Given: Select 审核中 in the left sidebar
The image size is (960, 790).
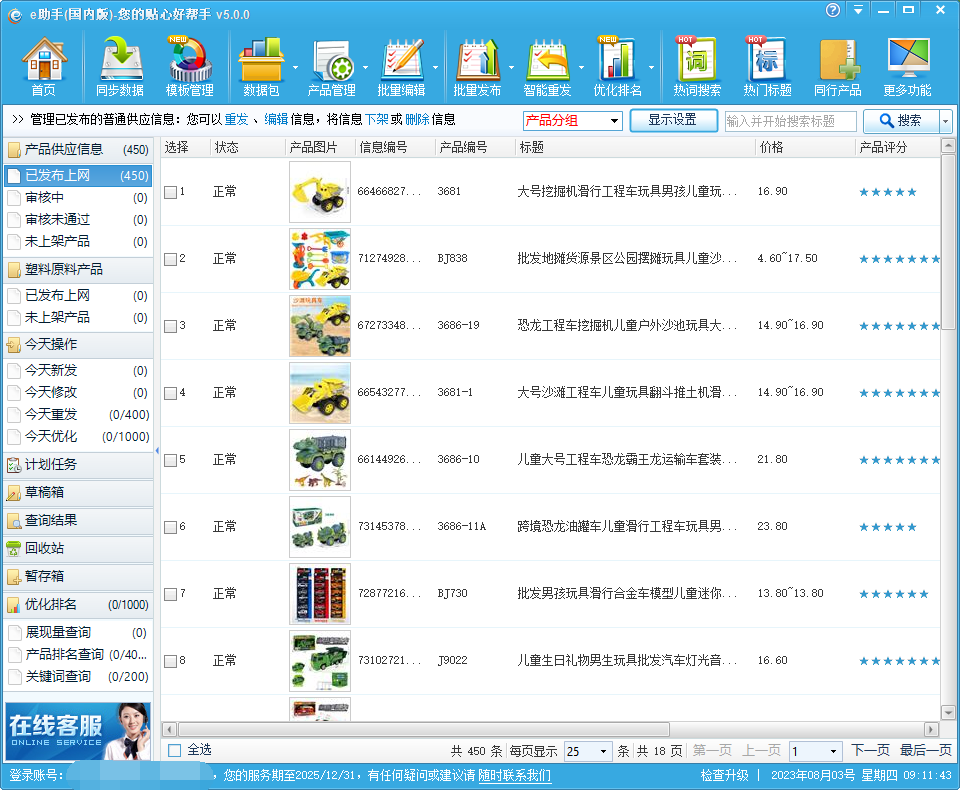Looking at the screenshot, I should pyautogui.click(x=44, y=198).
